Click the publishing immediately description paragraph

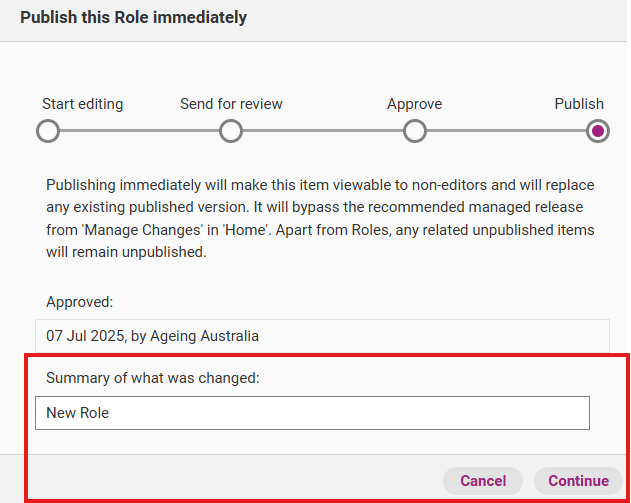click(320, 218)
